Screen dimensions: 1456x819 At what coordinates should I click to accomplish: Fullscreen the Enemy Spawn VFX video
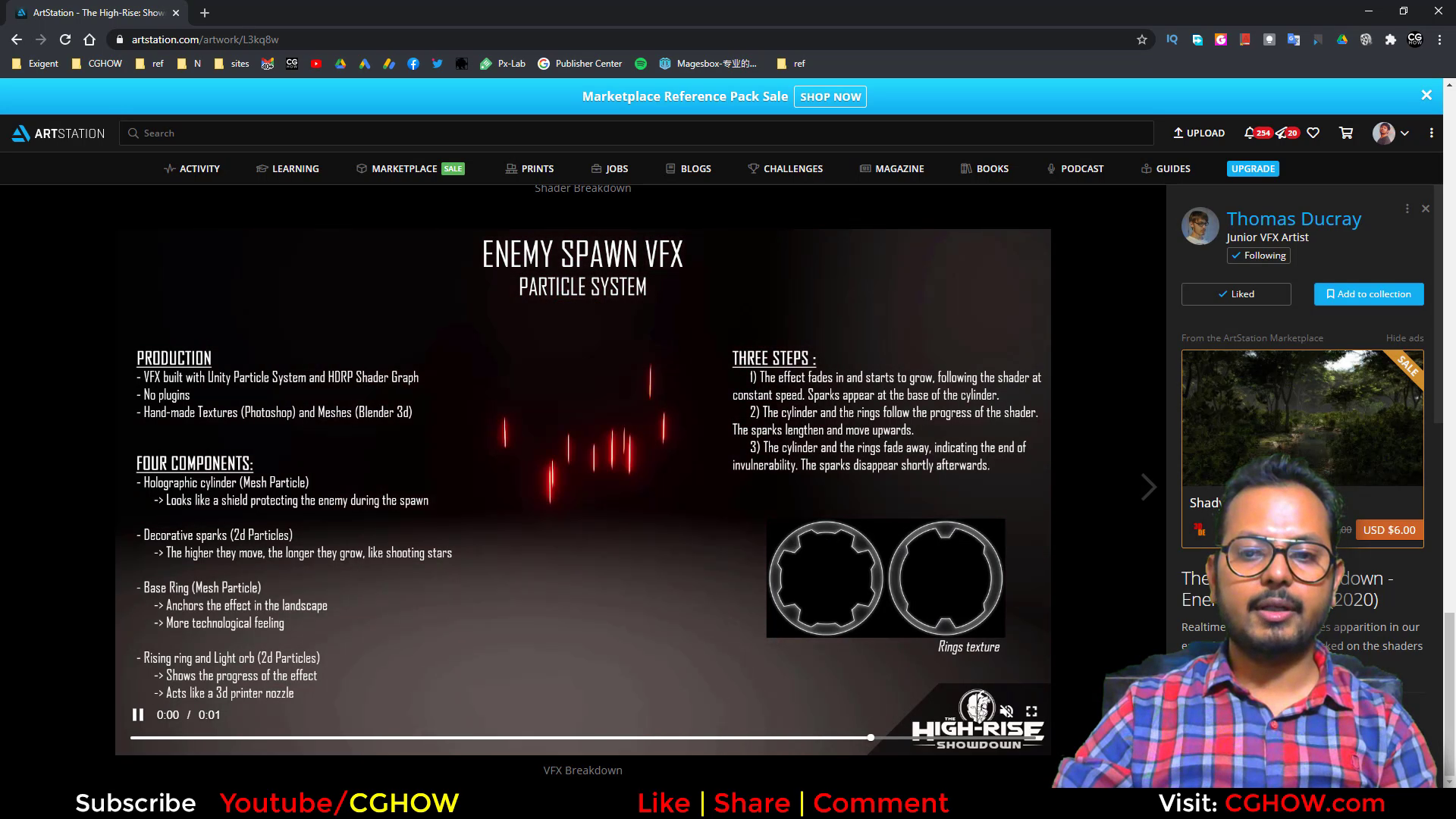point(1031,711)
